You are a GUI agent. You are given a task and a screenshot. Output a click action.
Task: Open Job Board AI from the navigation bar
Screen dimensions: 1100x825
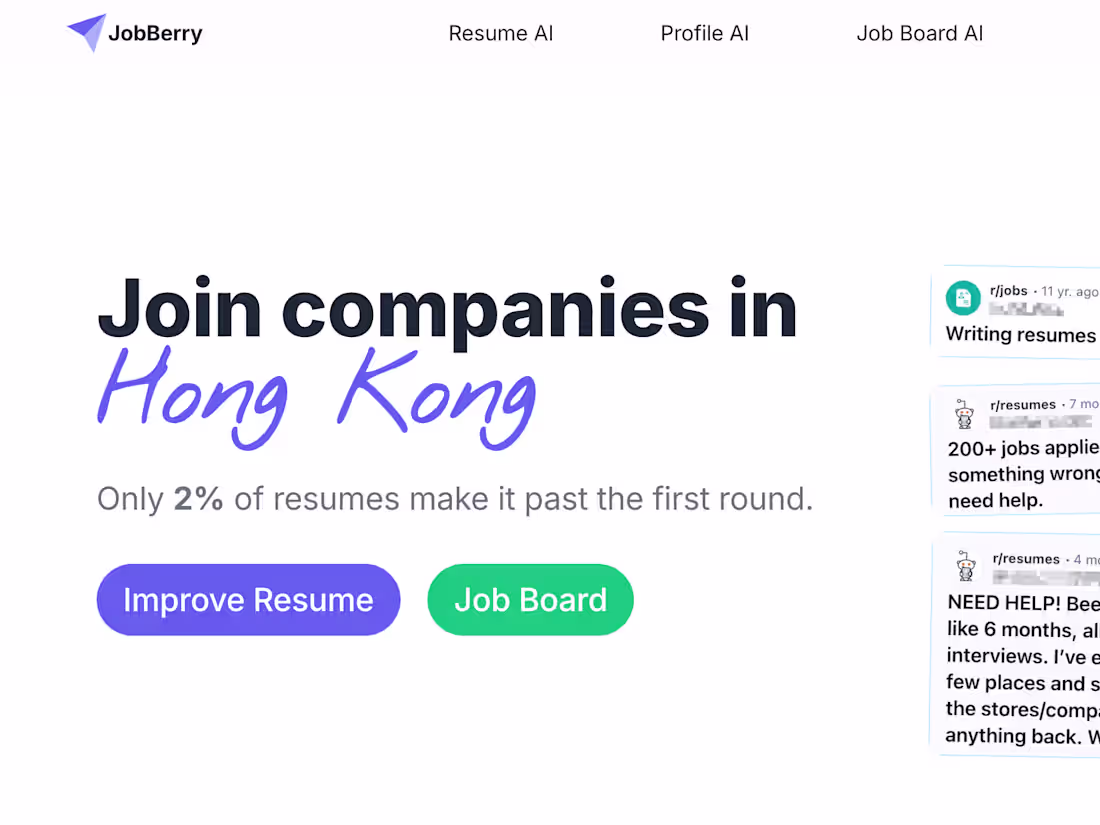coord(919,33)
